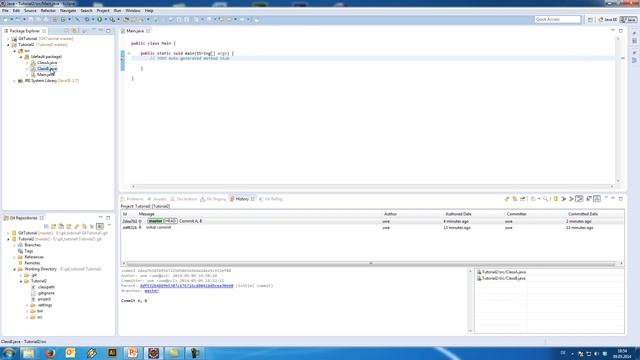
Task: Select .gitignore file in Git Repositories
Action: click(46, 293)
